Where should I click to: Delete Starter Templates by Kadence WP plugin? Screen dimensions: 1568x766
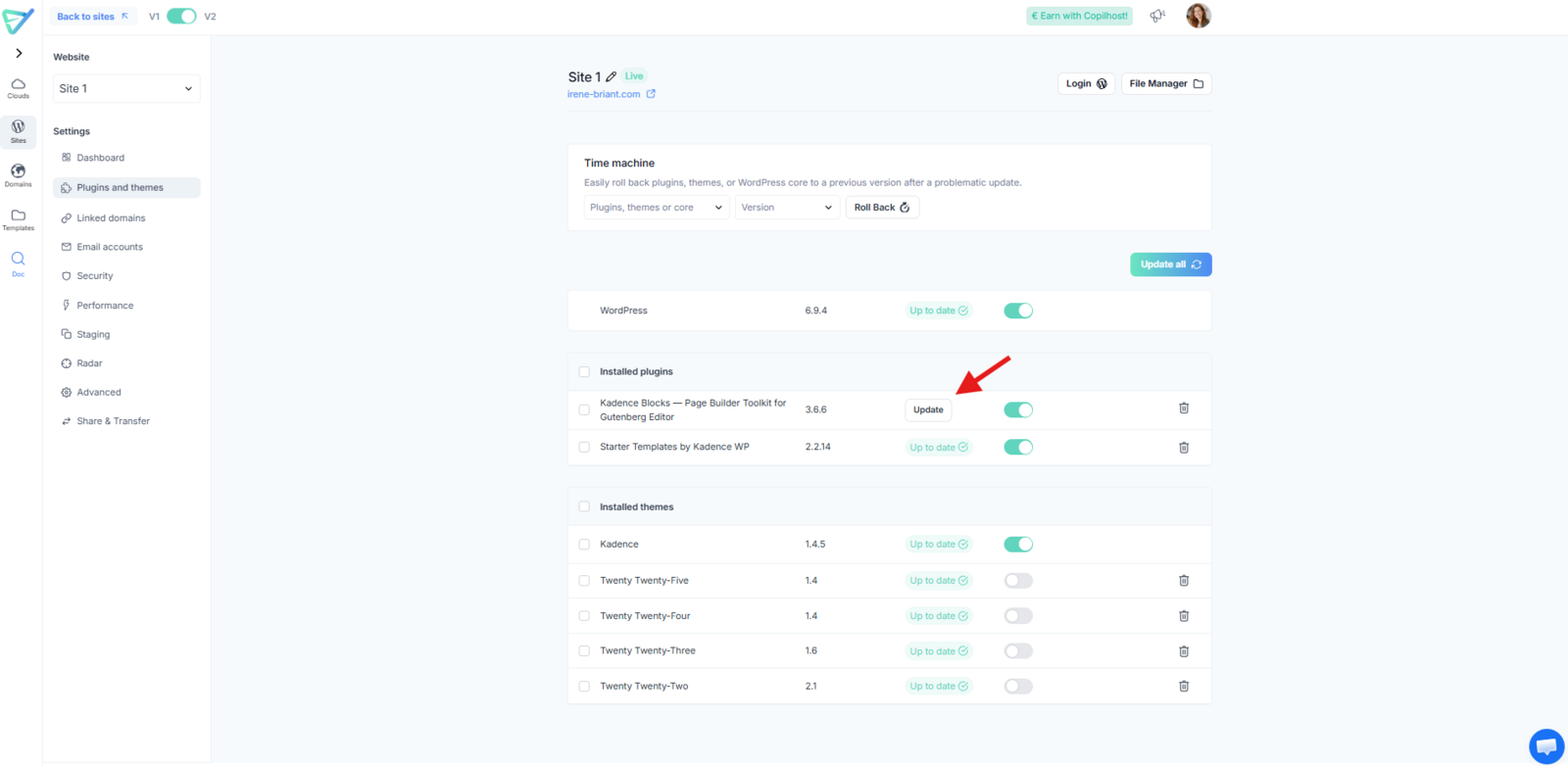tap(1184, 448)
